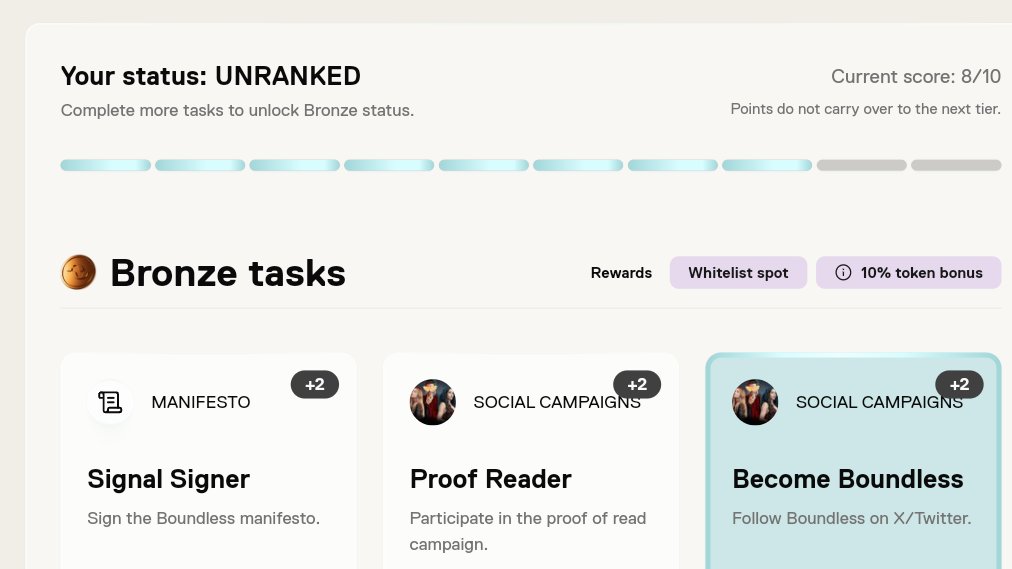Click the MANIFESTO category label
The image size is (1012, 569).
tap(201, 402)
